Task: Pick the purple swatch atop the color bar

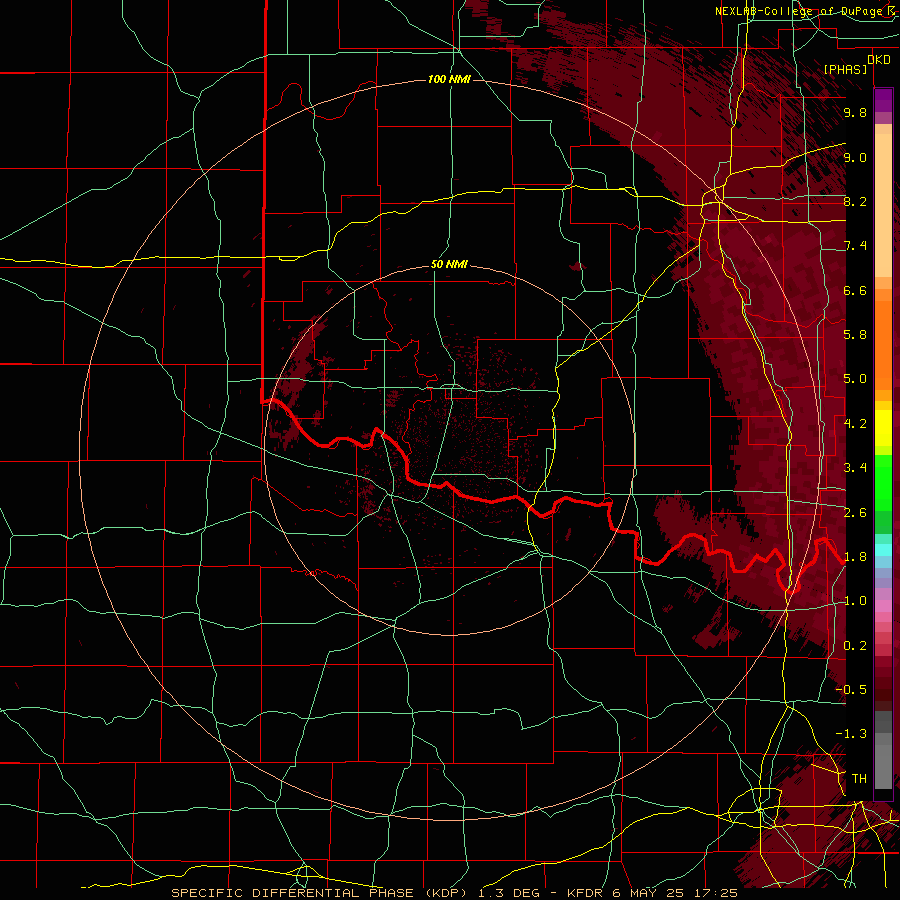Action: [883, 100]
